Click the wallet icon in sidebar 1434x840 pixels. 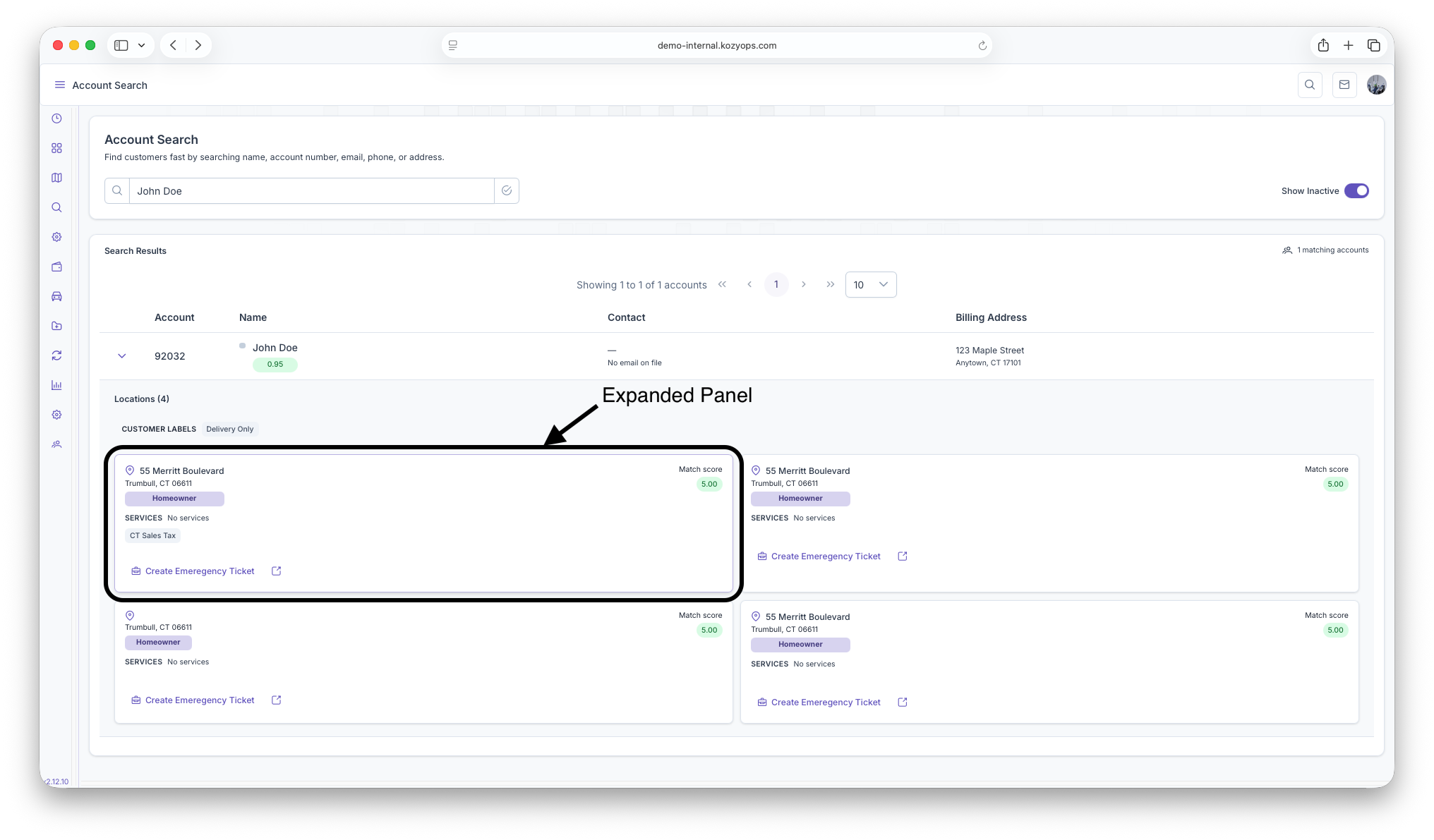click(x=56, y=267)
